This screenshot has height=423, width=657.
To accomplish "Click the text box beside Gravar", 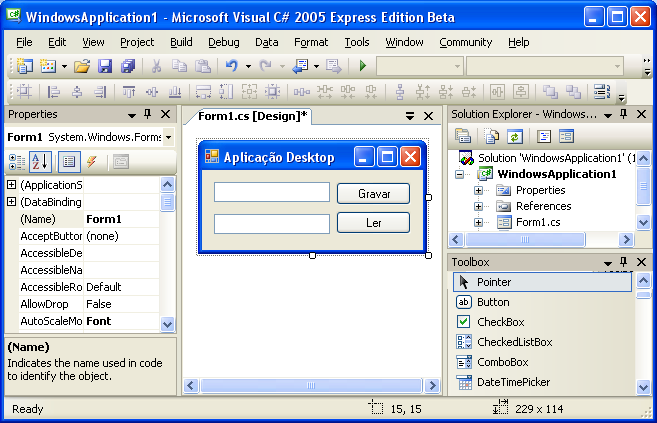I will click(x=272, y=192).
